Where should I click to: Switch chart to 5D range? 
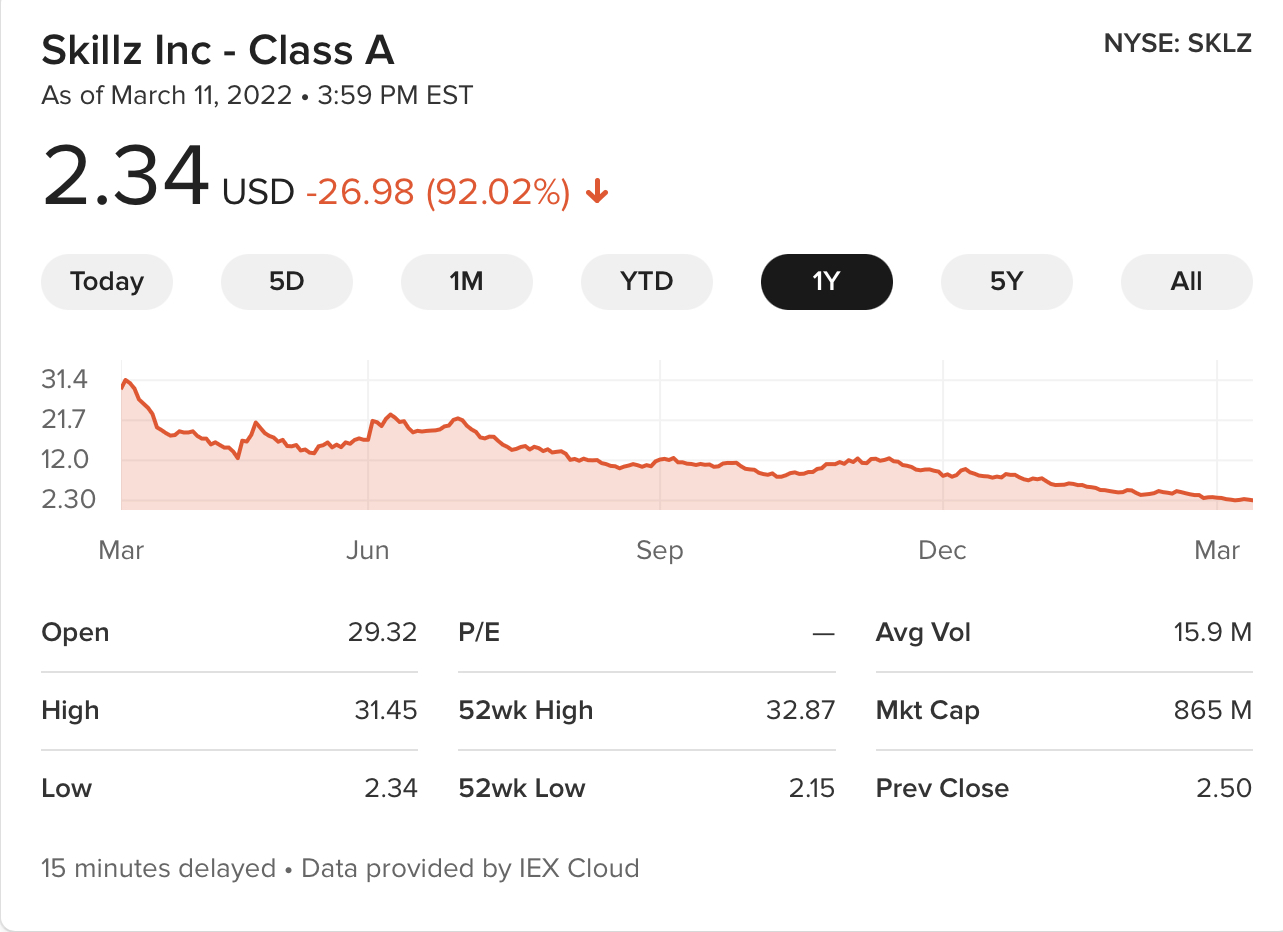click(x=286, y=282)
